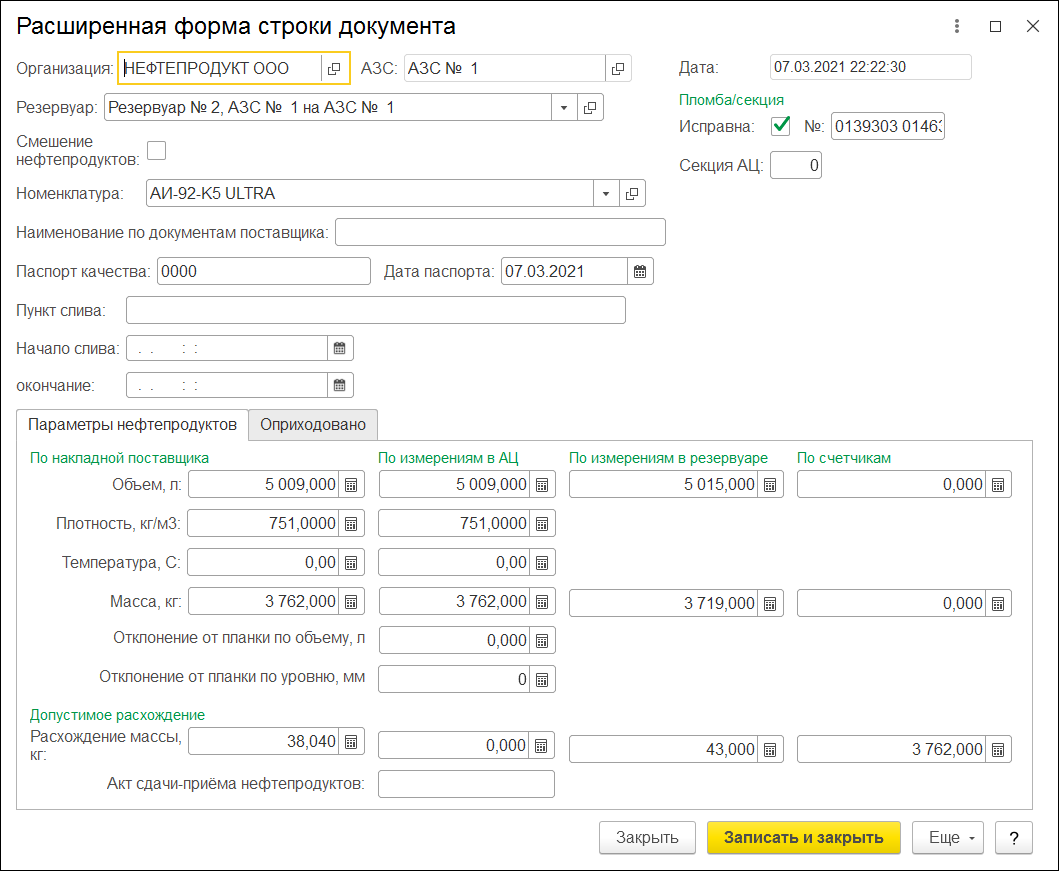Viewport: 1059px width, 871px height.
Task: Select the Параметры нефтепродуктов tab
Action: [x=132, y=425]
